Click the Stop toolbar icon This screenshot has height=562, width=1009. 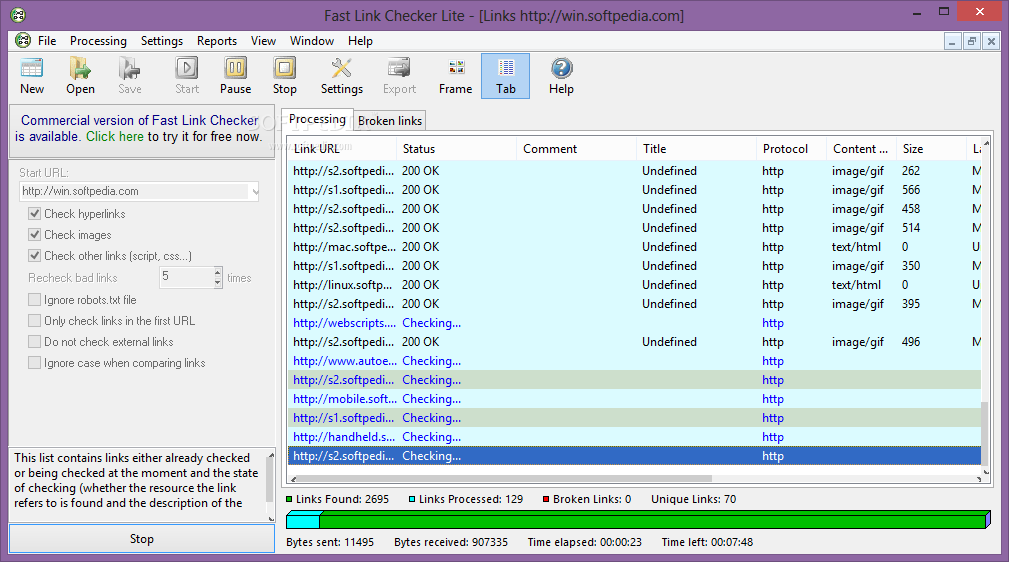284,68
